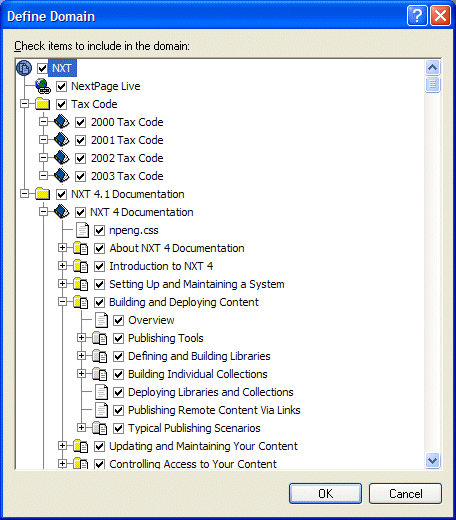456x520 pixels.
Task: Expand the About NXT 4 Documentation node
Action: 62,248
